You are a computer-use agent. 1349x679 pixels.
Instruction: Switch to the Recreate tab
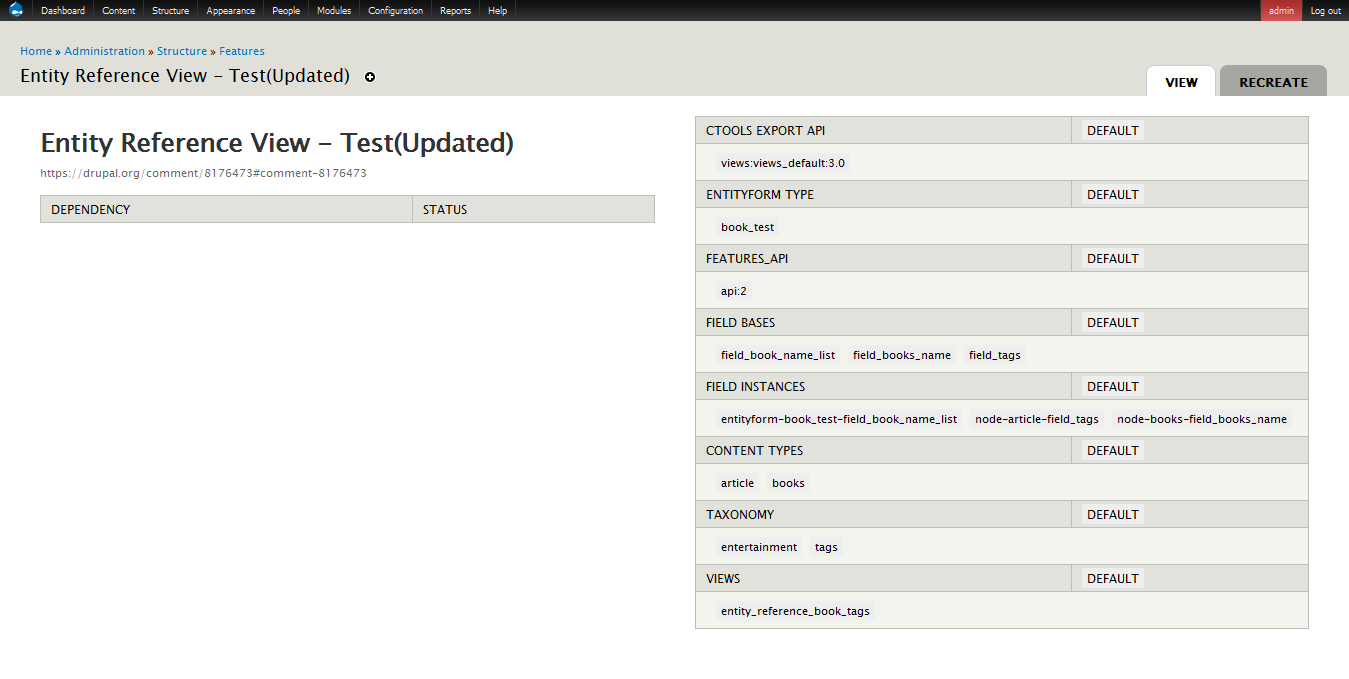coord(1273,82)
